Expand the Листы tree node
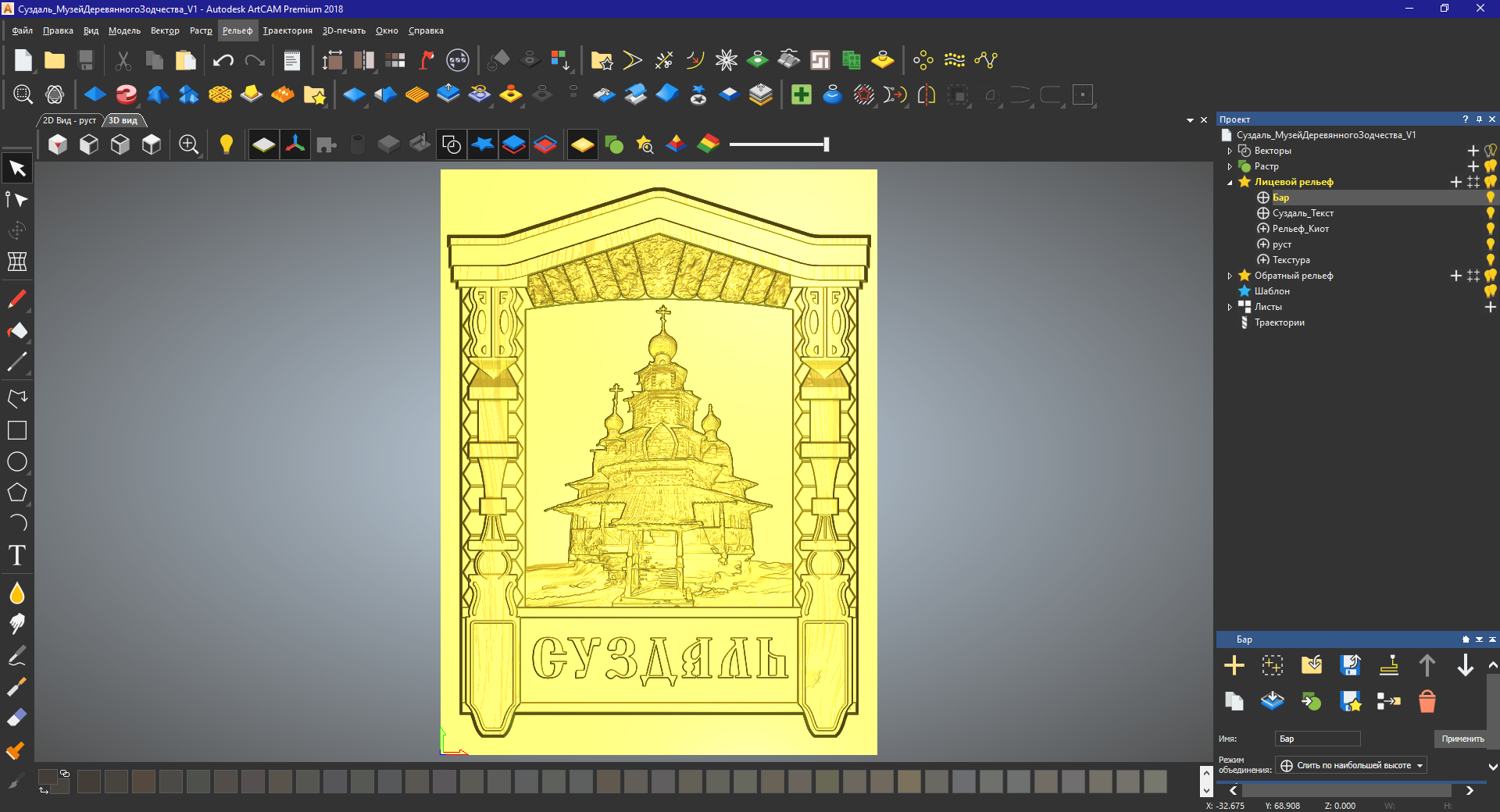The width and height of the screenshot is (1500, 812). pyautogui.click(x=1230, y=307)
